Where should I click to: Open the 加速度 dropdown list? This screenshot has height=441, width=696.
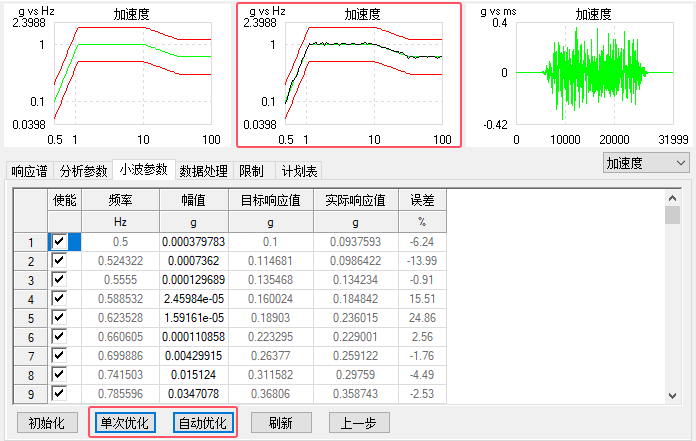click(x=646, y=163)
